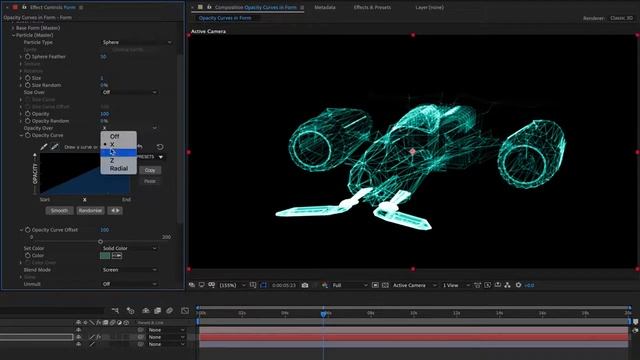This screenshot has width=640, height=360.
Task: Hide the third timeline layer with eye toggle
Action: click(79, 344)
